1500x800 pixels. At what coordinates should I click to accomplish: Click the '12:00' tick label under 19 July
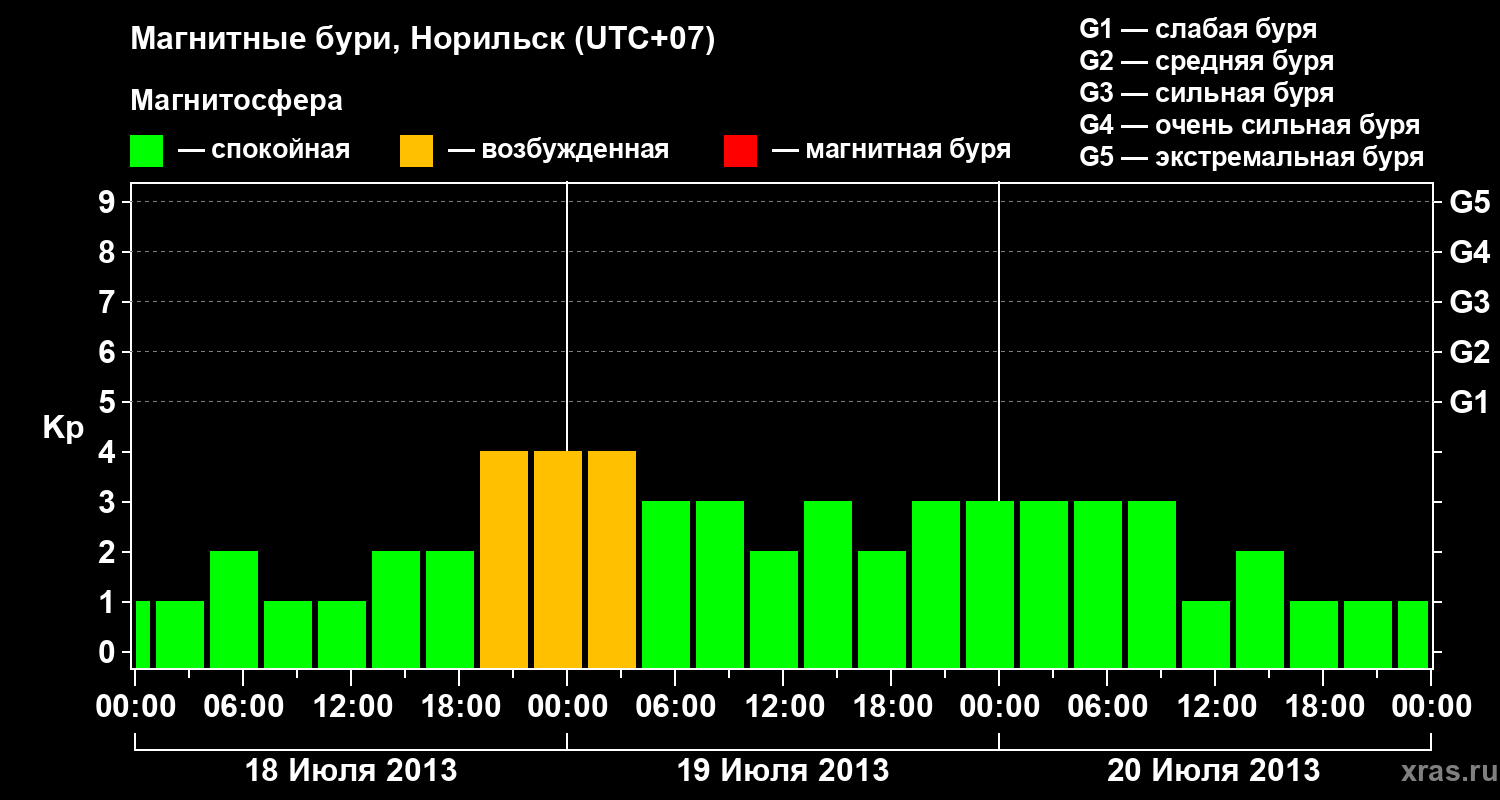click(x=783, y=707)
